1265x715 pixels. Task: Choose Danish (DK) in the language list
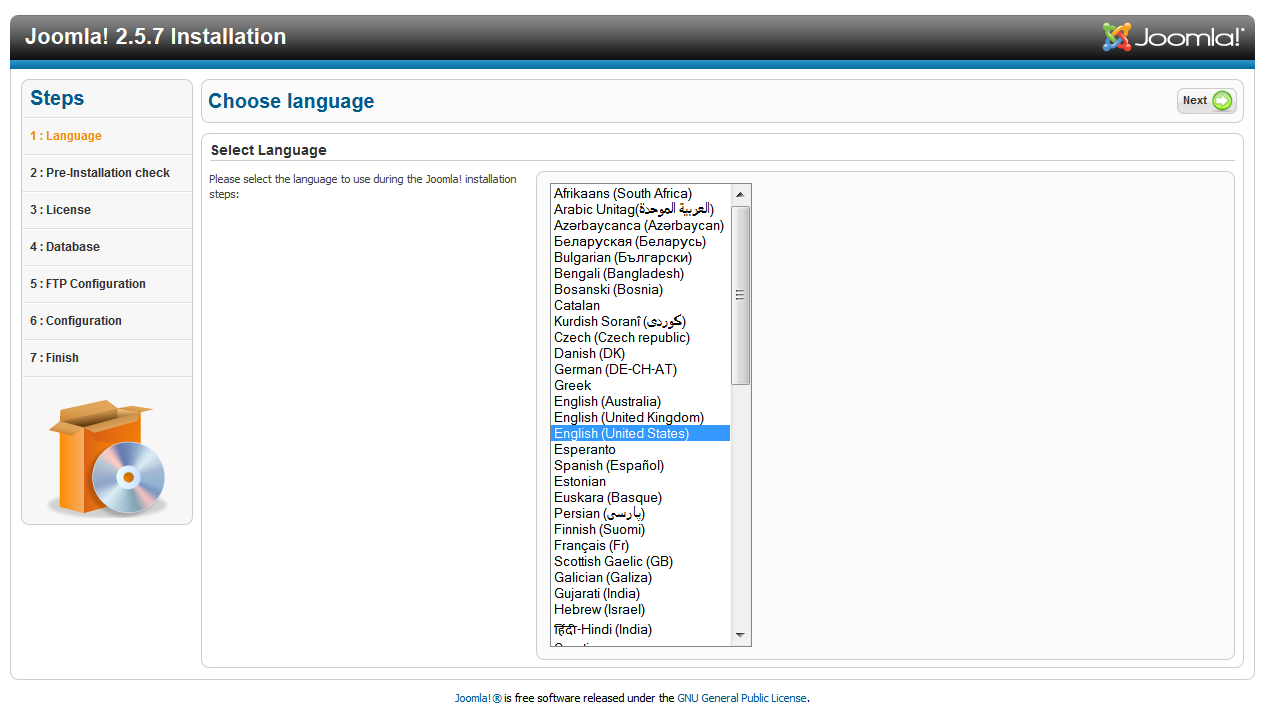point(640,354)
